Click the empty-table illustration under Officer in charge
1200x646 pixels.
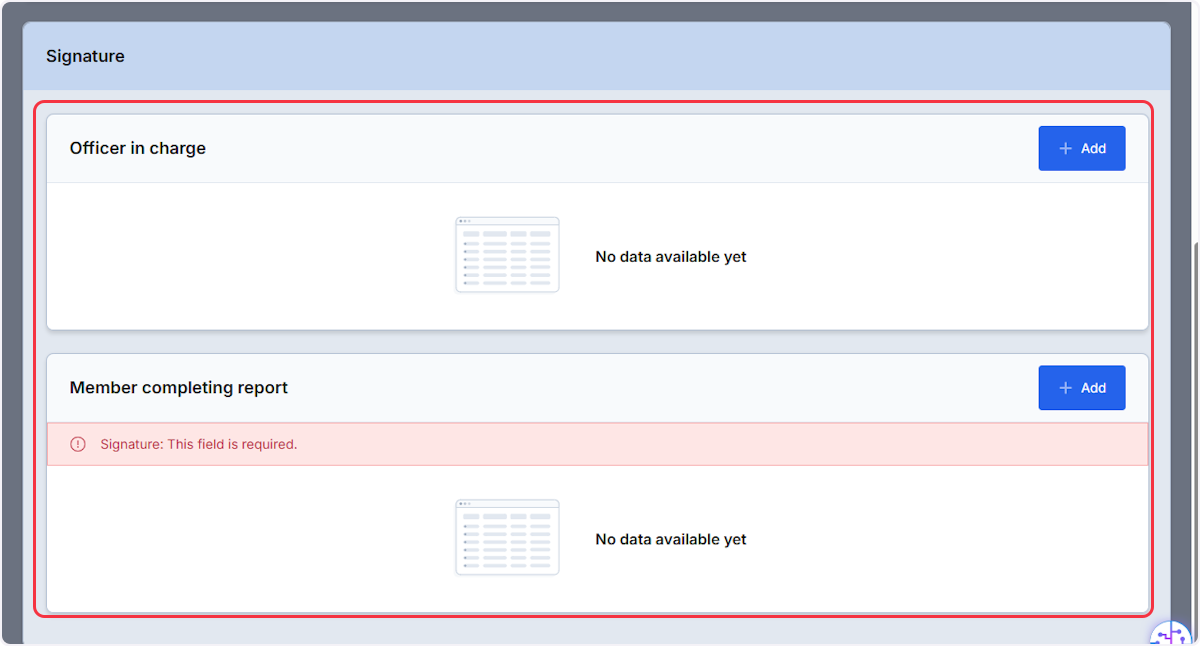[507, 255]
